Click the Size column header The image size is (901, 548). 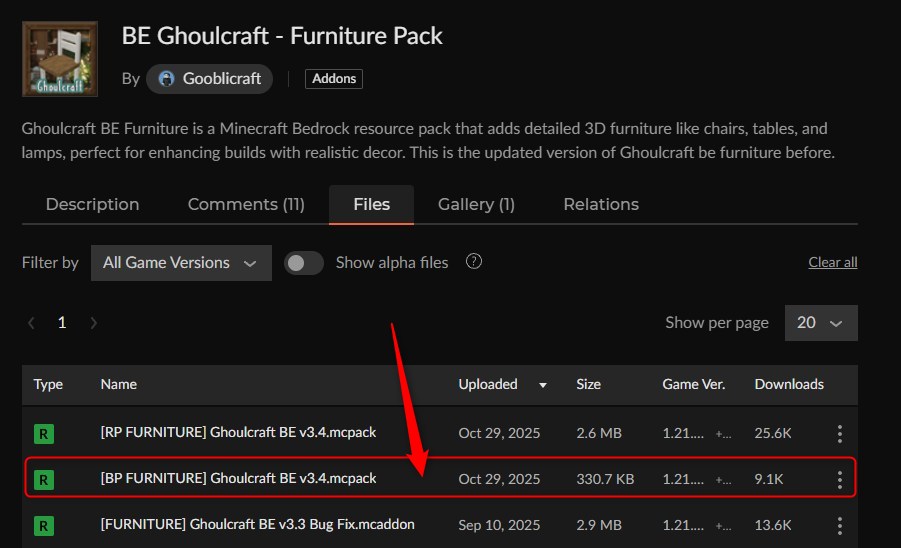[588, 384]
